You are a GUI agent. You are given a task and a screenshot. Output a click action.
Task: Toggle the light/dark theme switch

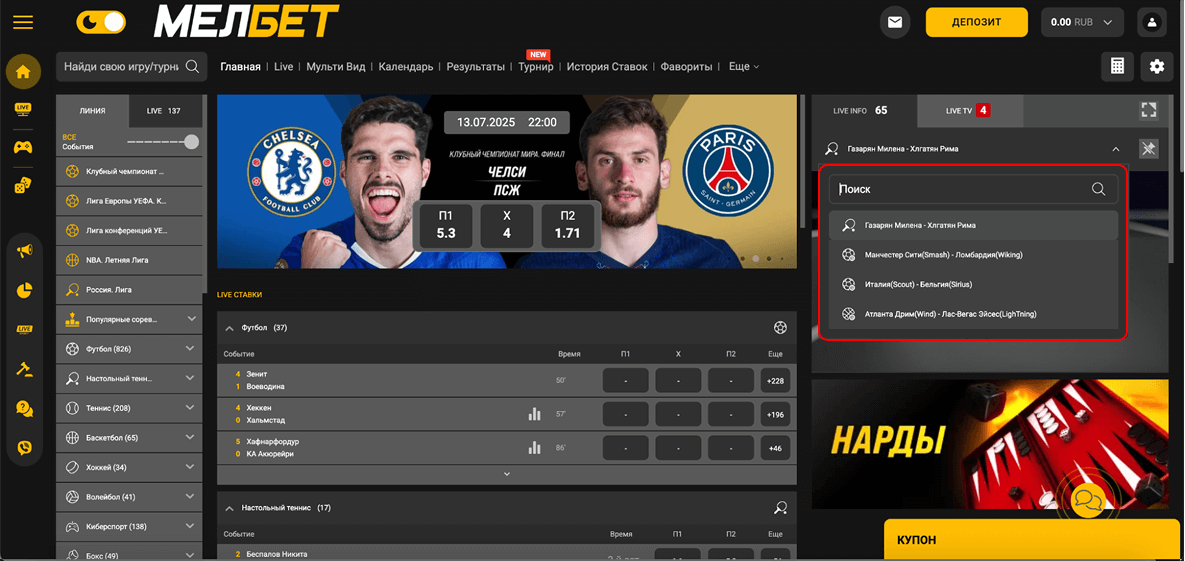tap(101, 21)
